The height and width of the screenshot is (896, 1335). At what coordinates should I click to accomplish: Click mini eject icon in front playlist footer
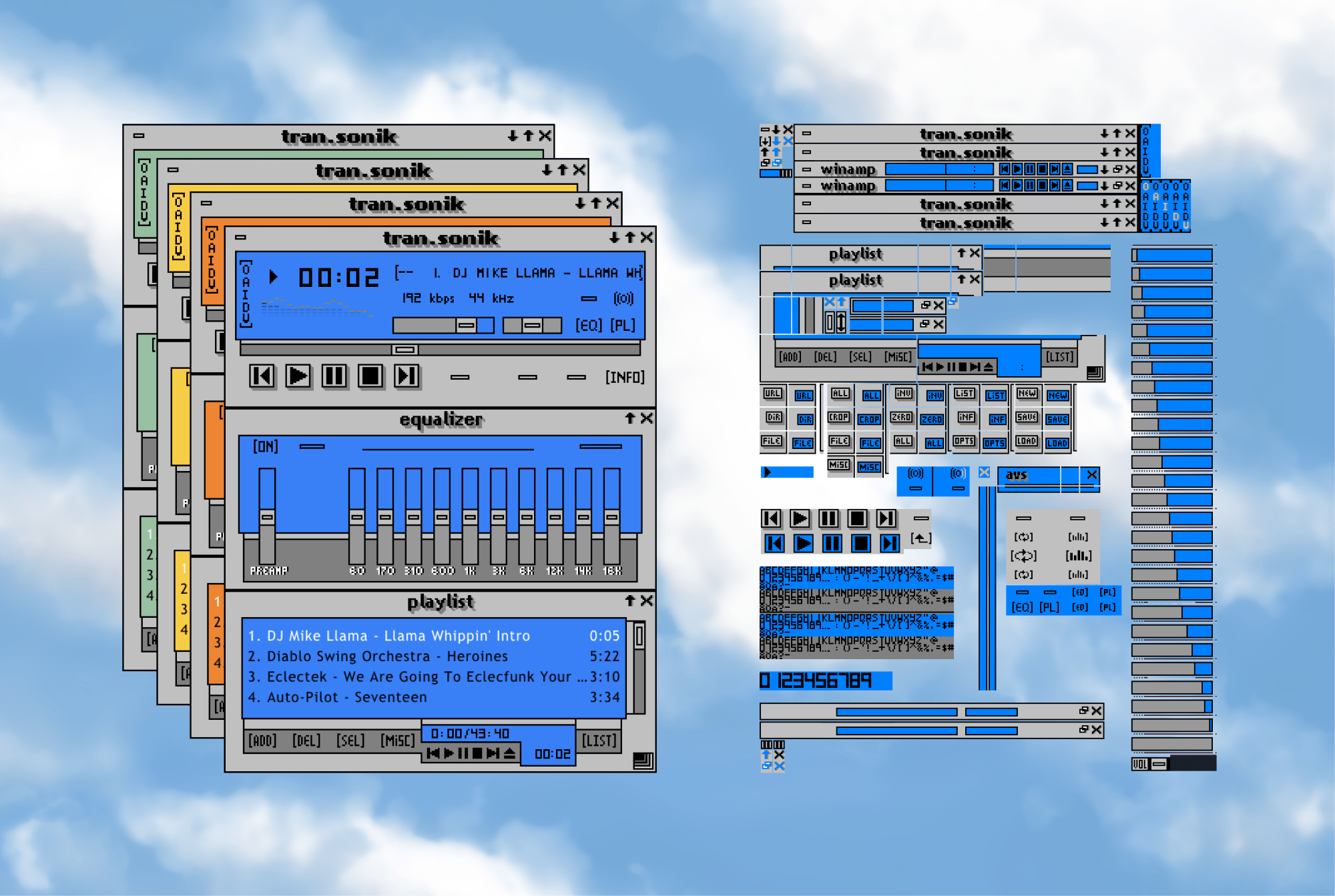point(510,753)
